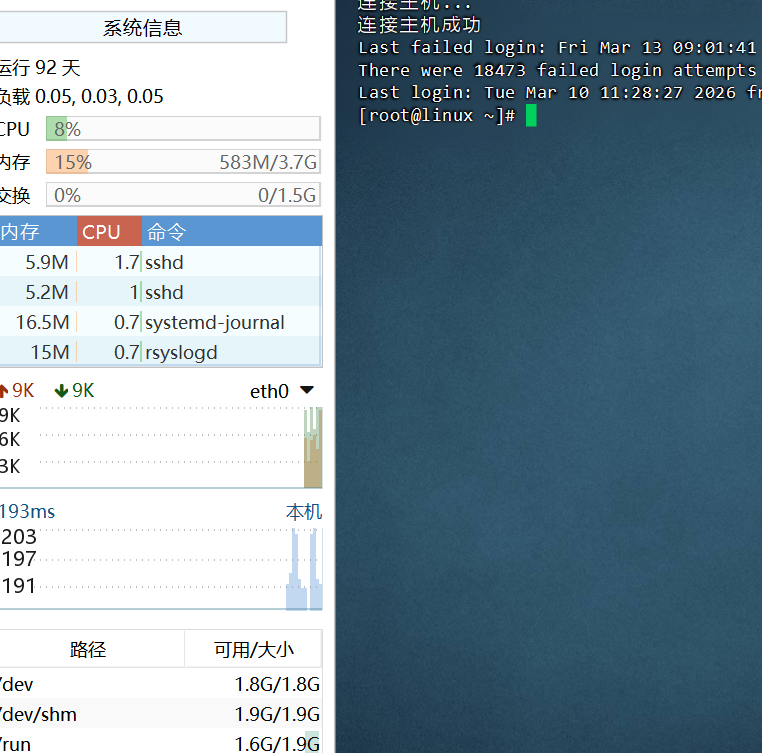Click the 本机 link
Image resolution: width=762 pixels, height=753 pixels.
coord(304,512)
